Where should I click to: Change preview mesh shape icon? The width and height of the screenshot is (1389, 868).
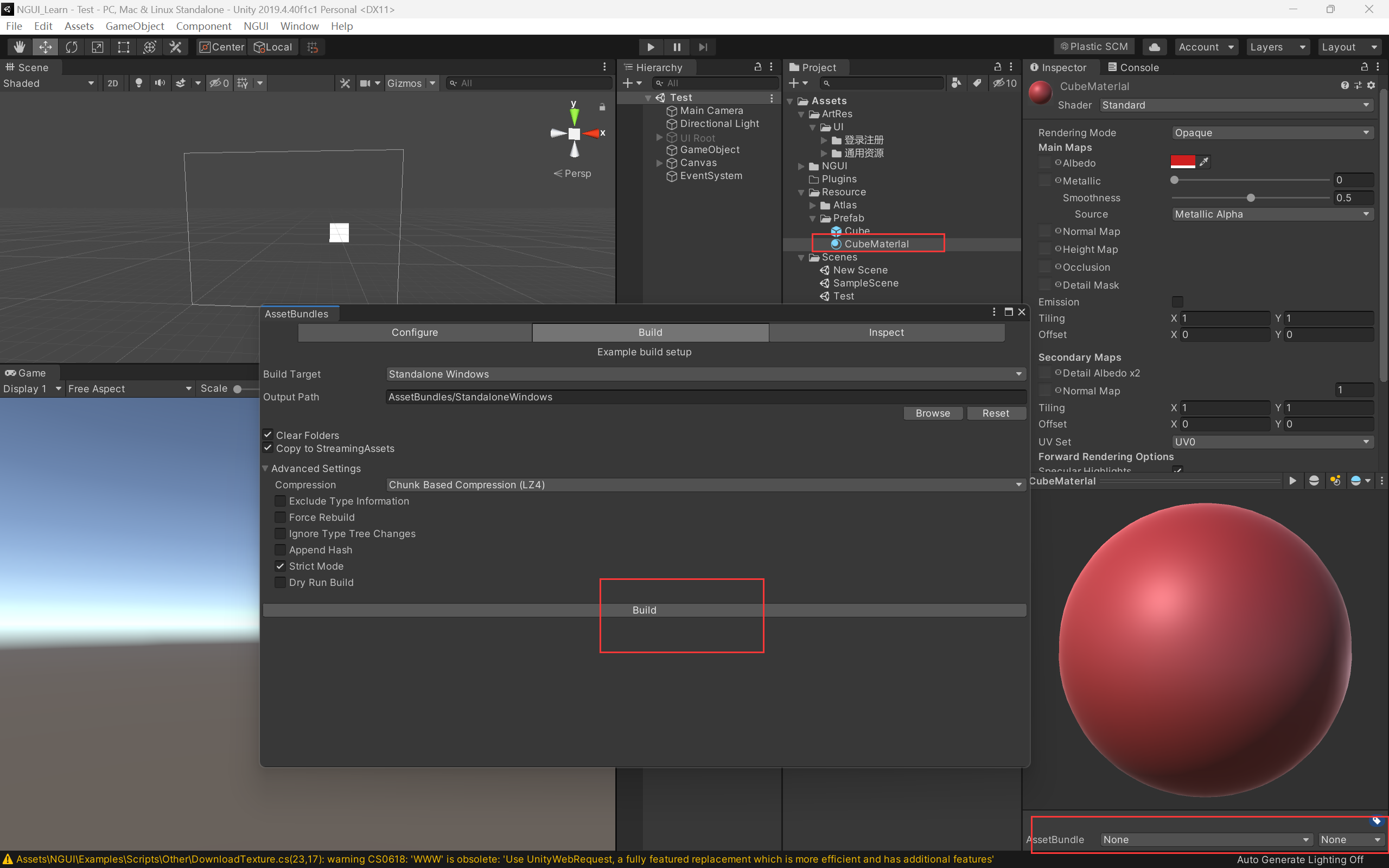click(1314, 481)
